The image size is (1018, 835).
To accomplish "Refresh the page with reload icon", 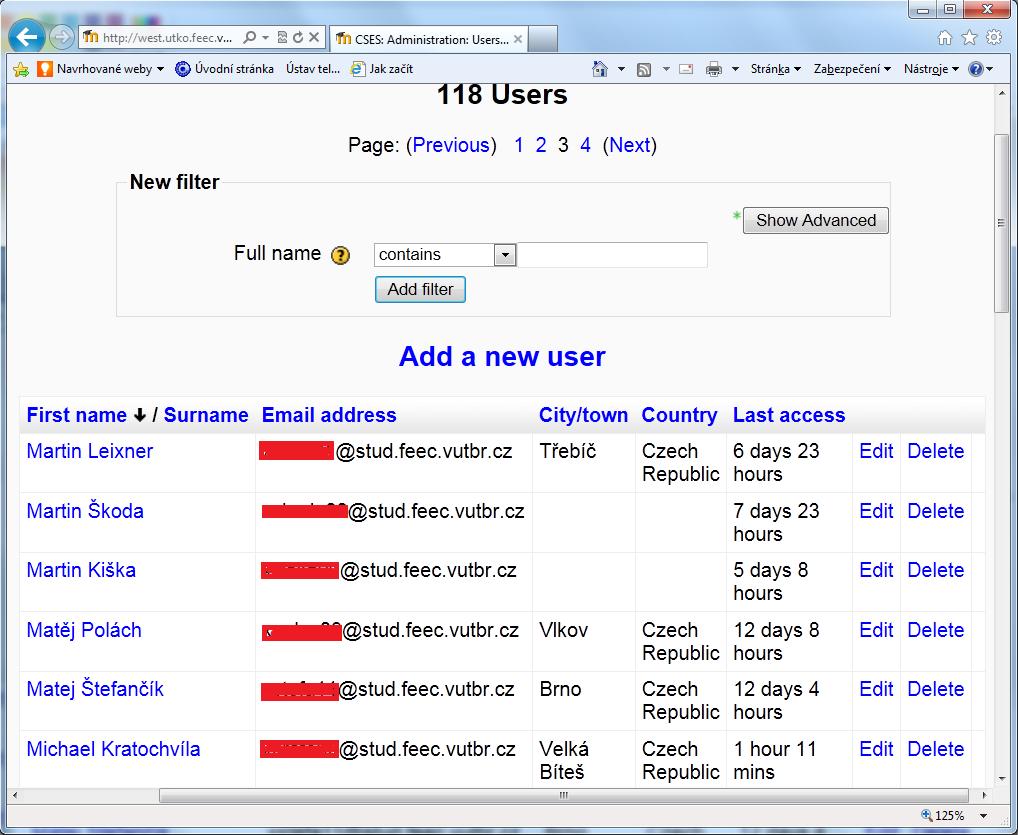I will (298, 38).
